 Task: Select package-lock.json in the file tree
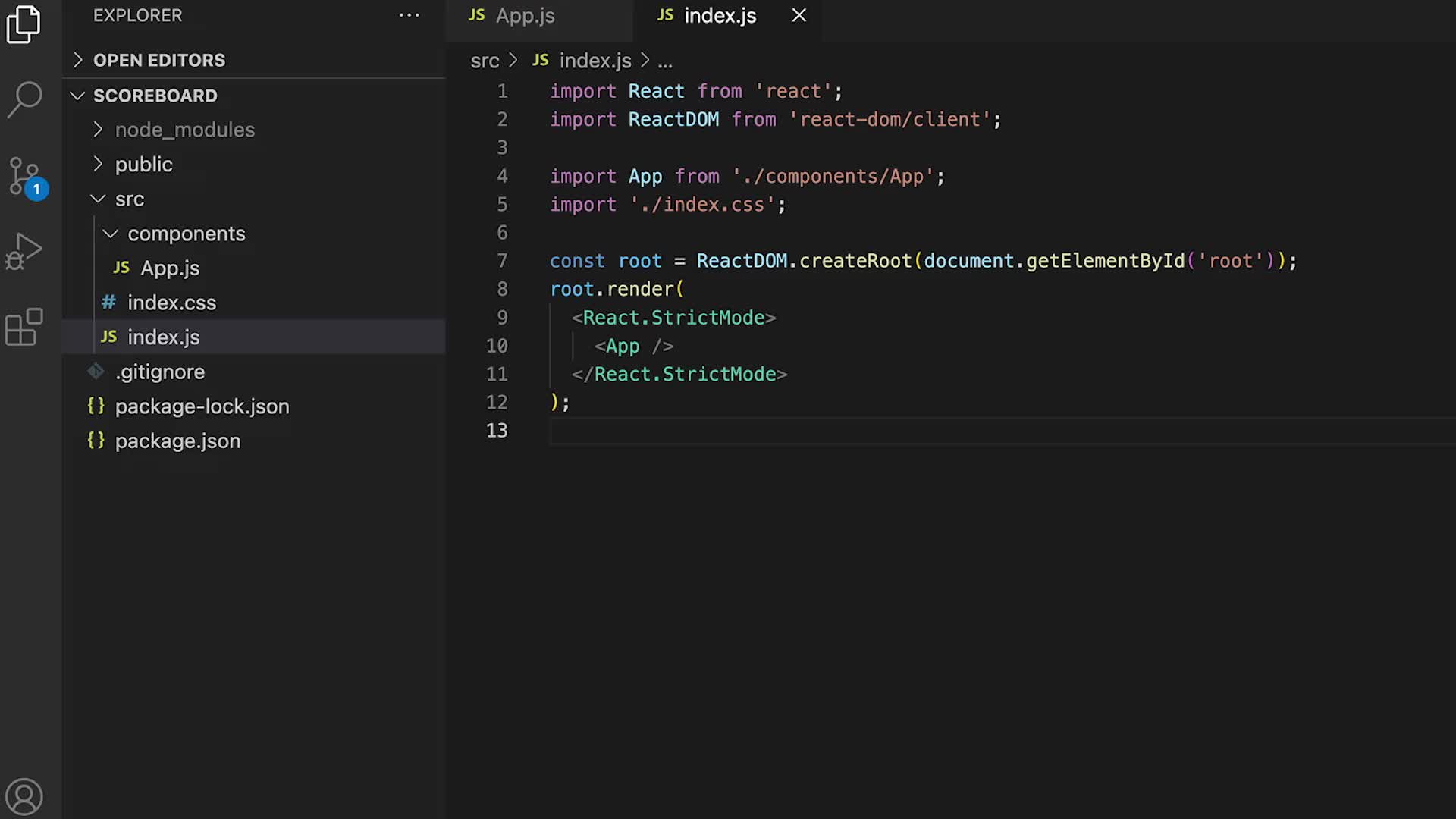point(202,406)
